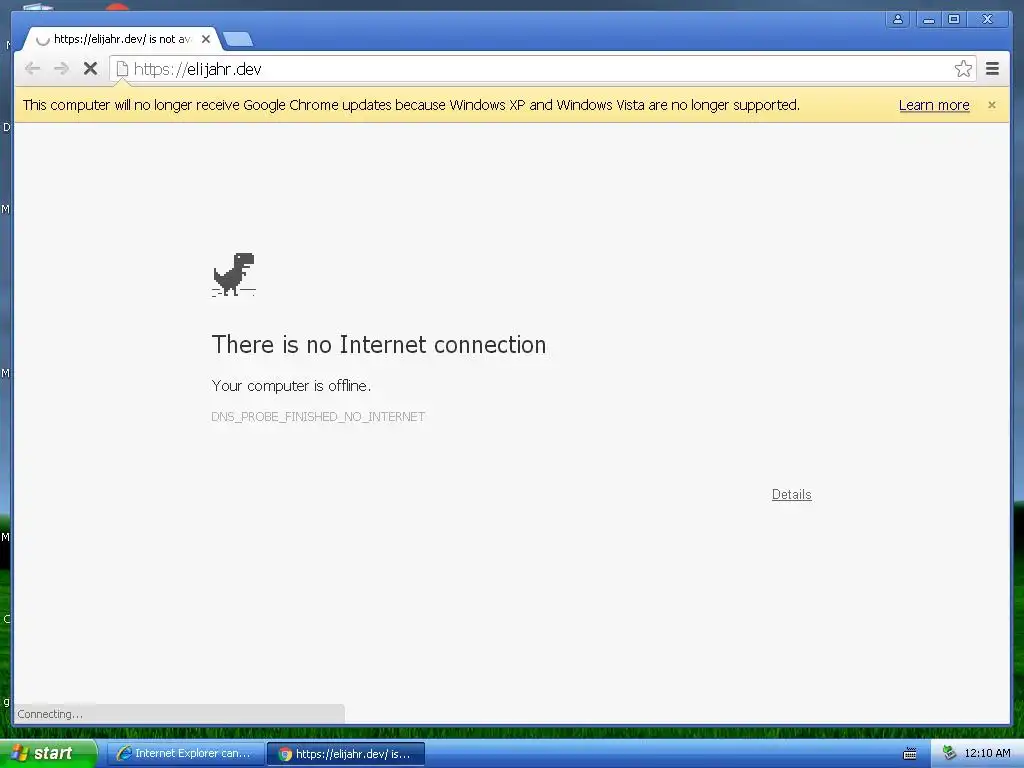Screen dimensions: 1024x768
Task: Open the Chrome user profile button
Action: point(898,19)
